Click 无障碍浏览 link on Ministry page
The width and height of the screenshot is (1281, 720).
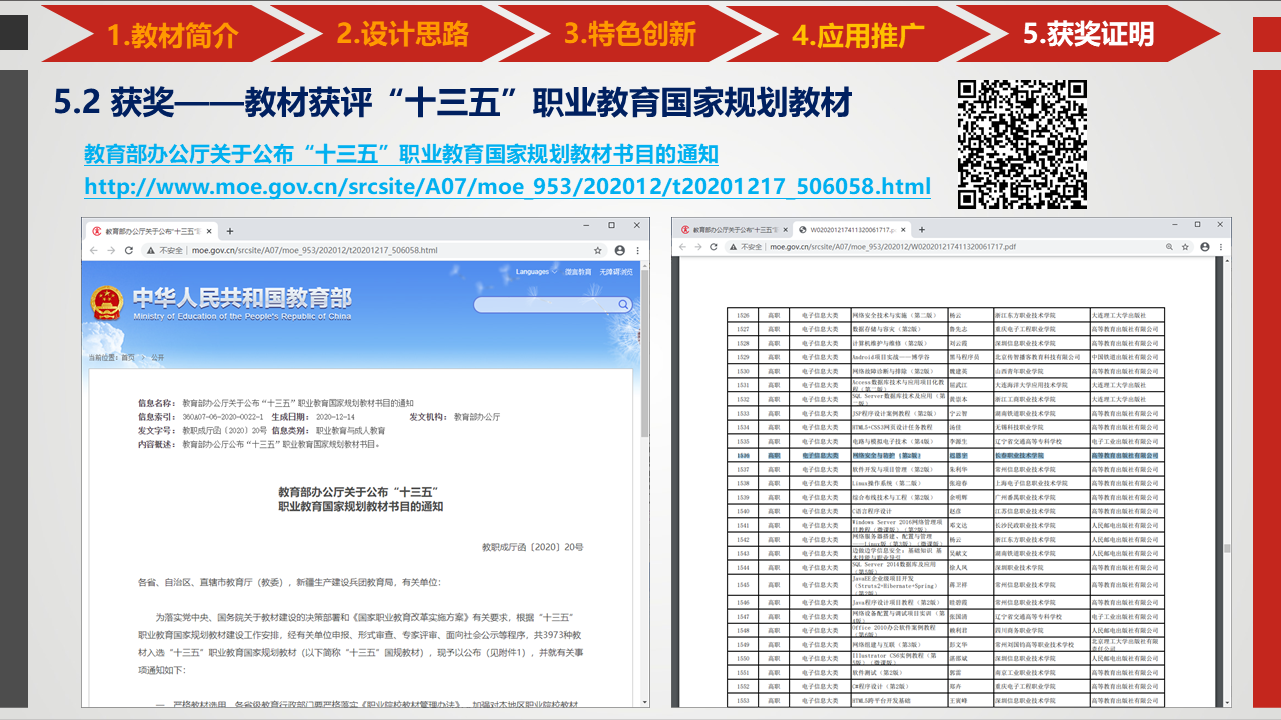click(614, 272)
